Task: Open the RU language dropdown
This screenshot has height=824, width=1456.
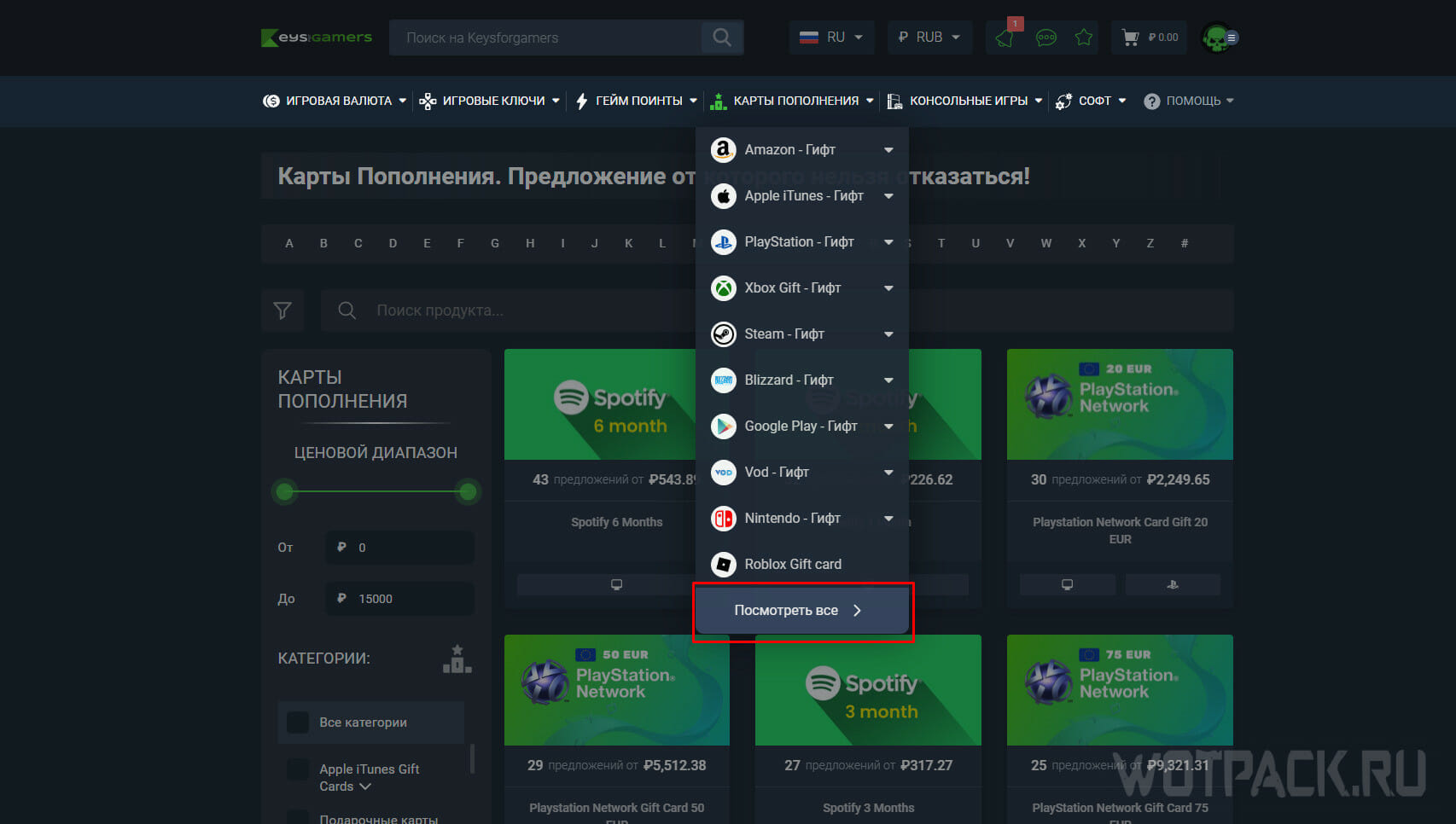Action: (x=831, y=38)
